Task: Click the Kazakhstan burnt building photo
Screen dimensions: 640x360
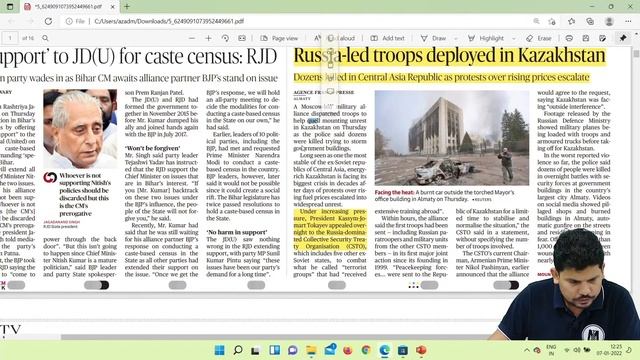Action: (451, 138)
